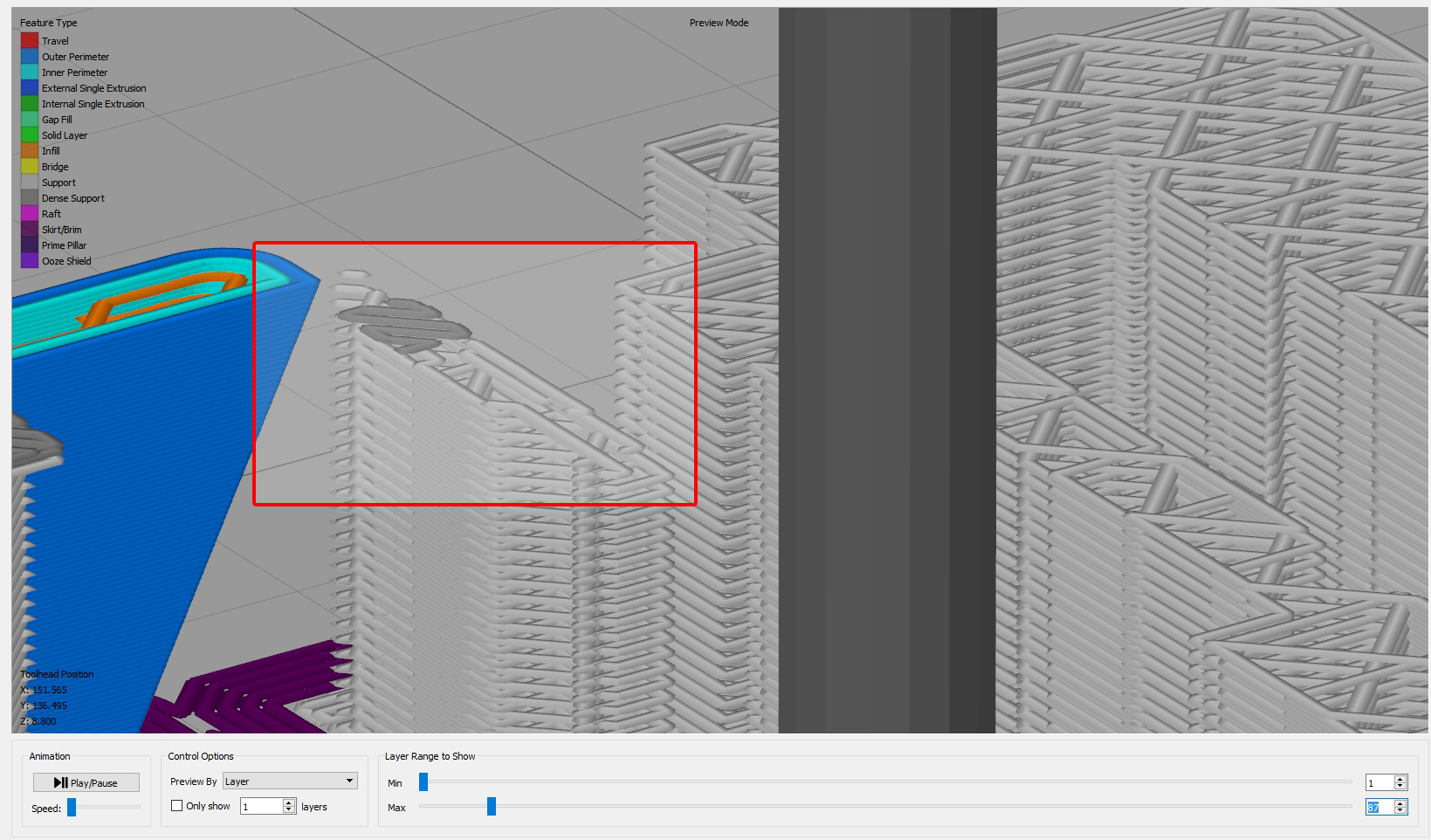1431x840 pixels.
Task: Click the Gap Fill legend swatch
Action: [29, 119]
